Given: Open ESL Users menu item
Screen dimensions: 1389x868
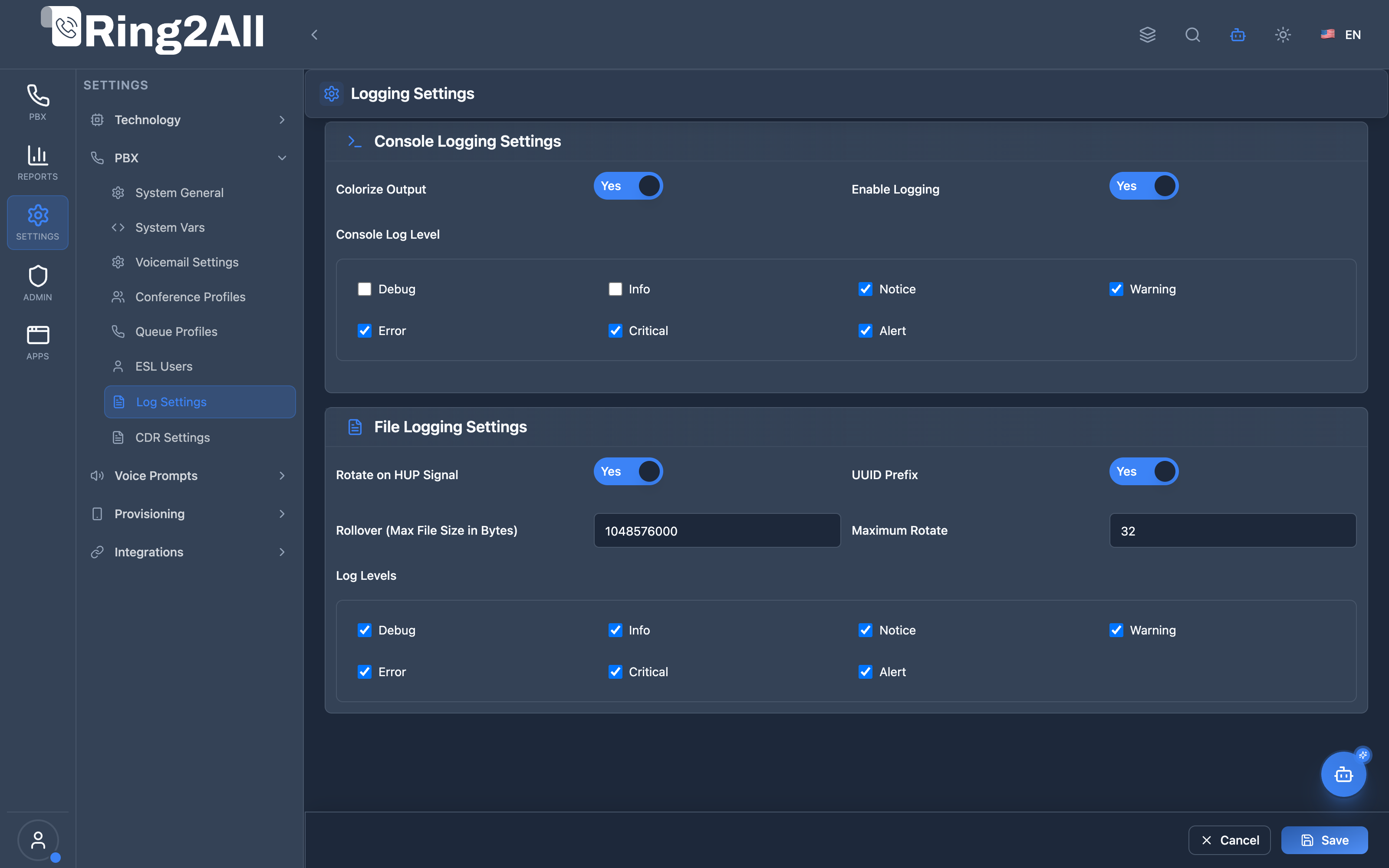Looking at the screenshot, I should pos(200,366).
